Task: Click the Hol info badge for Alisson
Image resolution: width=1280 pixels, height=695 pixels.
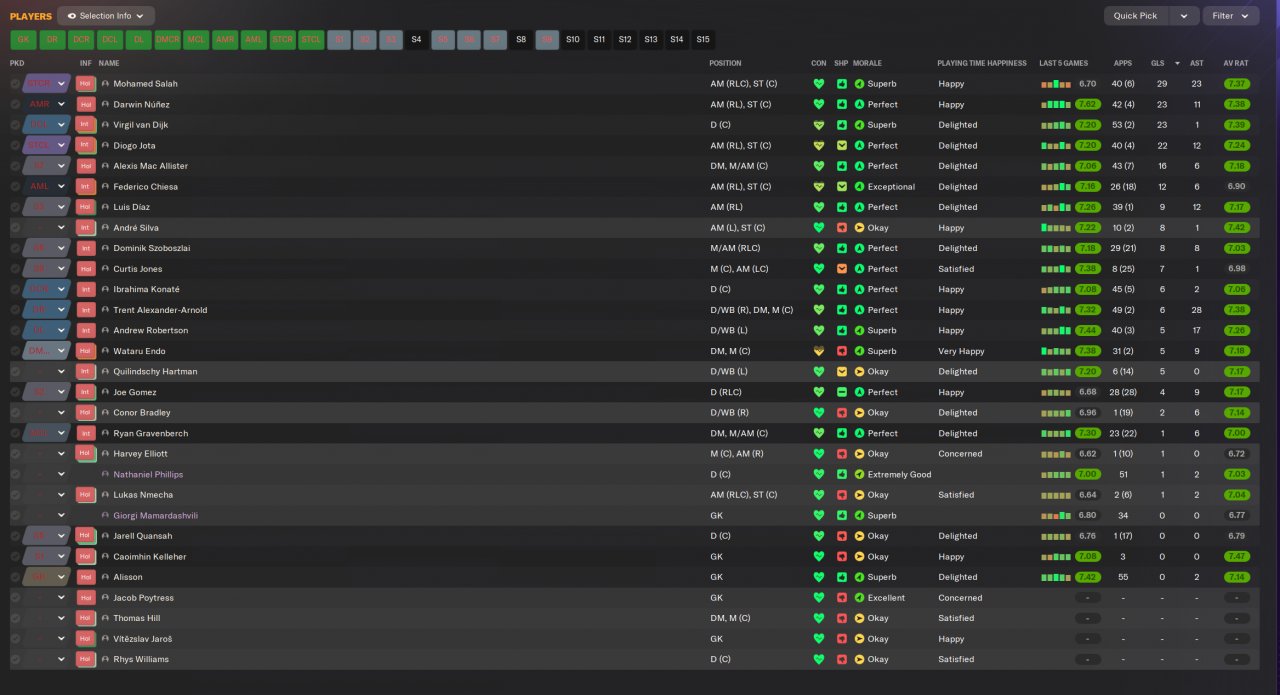Action: pos(85,577)
